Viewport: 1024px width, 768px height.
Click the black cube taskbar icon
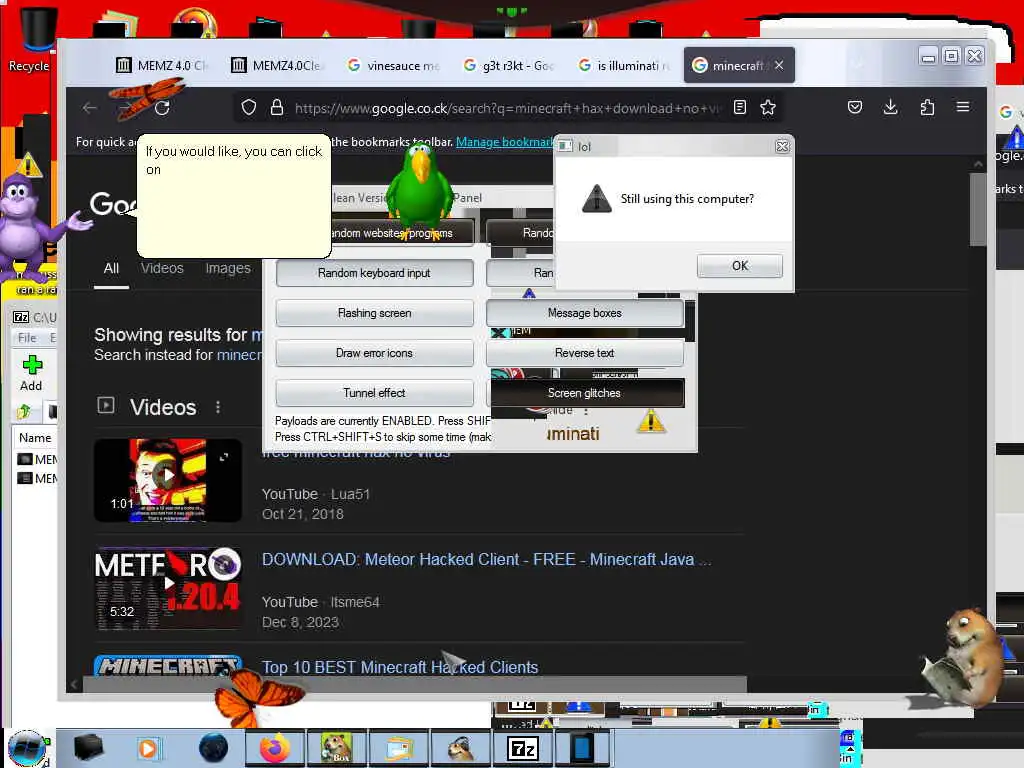pos(88,748)
